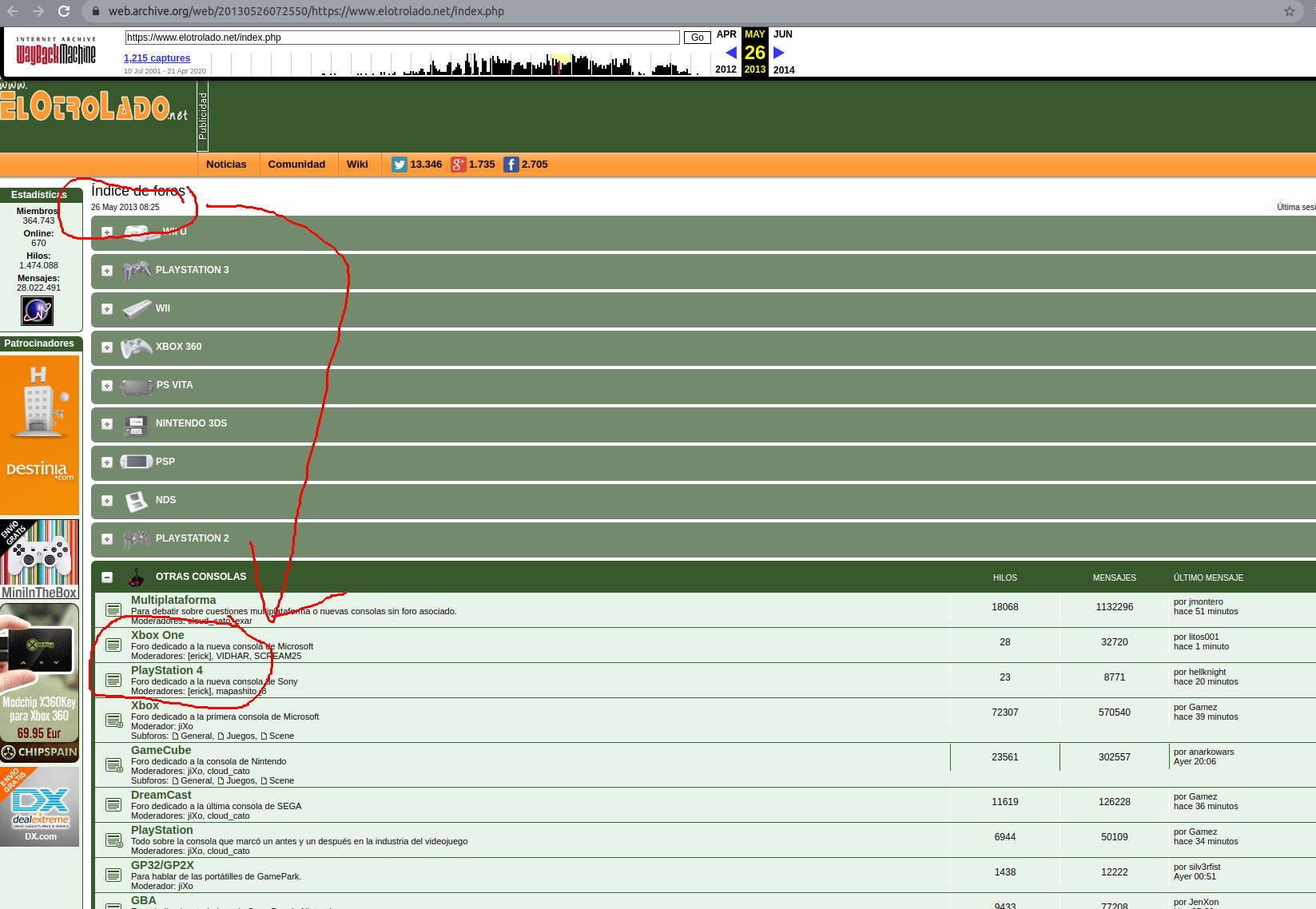Viewport: 1316px width, 909px height.
Task: Click the Google Plus icon
Action: tap(458, 165)
